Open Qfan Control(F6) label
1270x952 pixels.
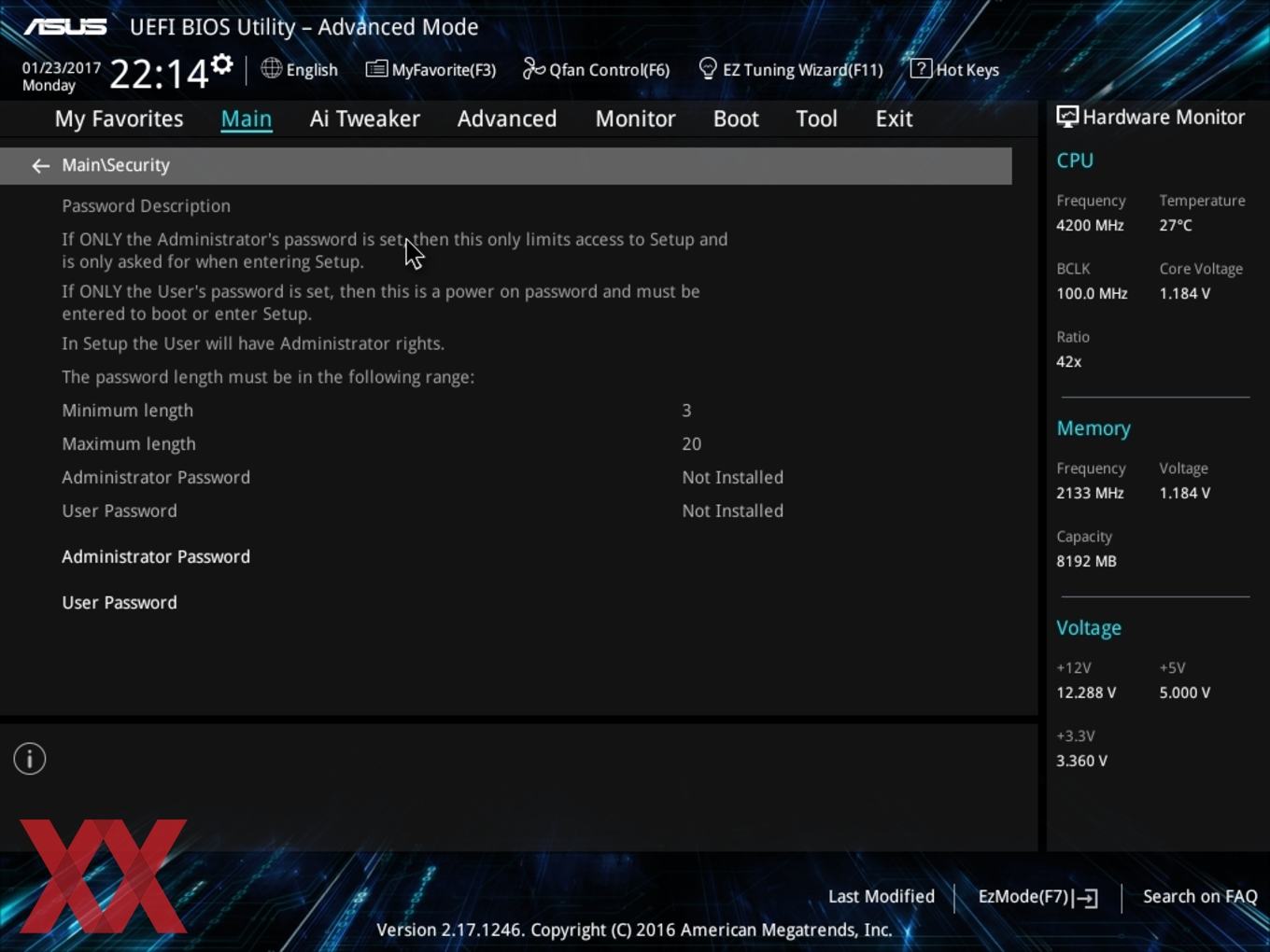click(610, 70)
